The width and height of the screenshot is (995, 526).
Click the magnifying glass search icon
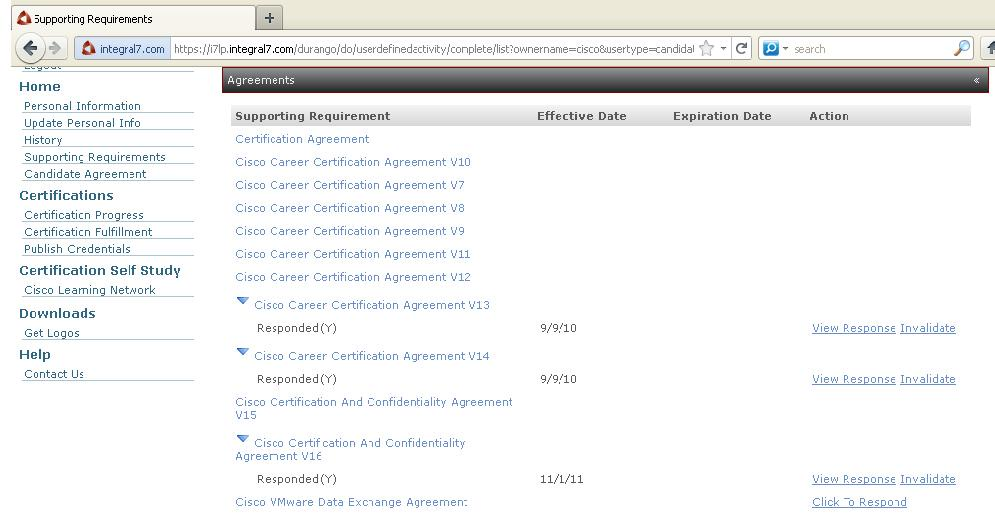point(962,48)
